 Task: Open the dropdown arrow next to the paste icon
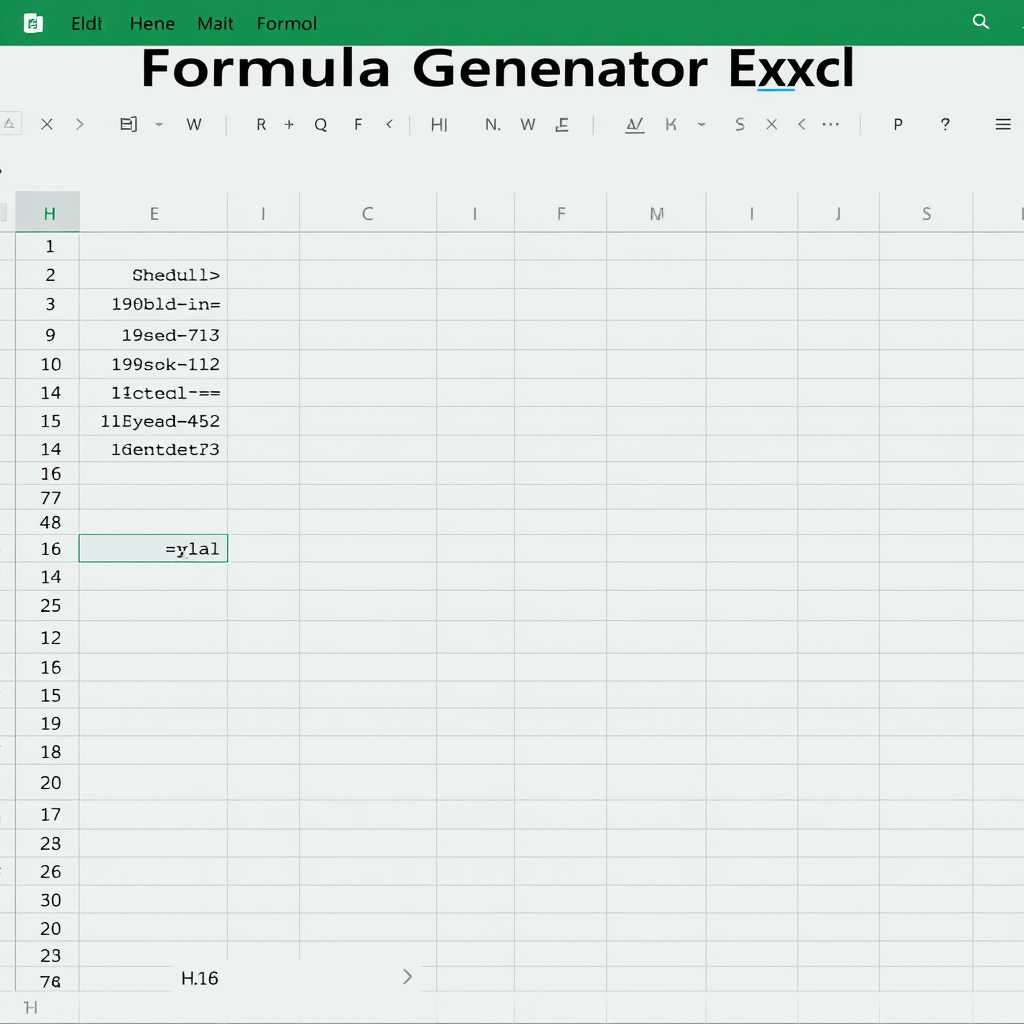pos(158,124)
